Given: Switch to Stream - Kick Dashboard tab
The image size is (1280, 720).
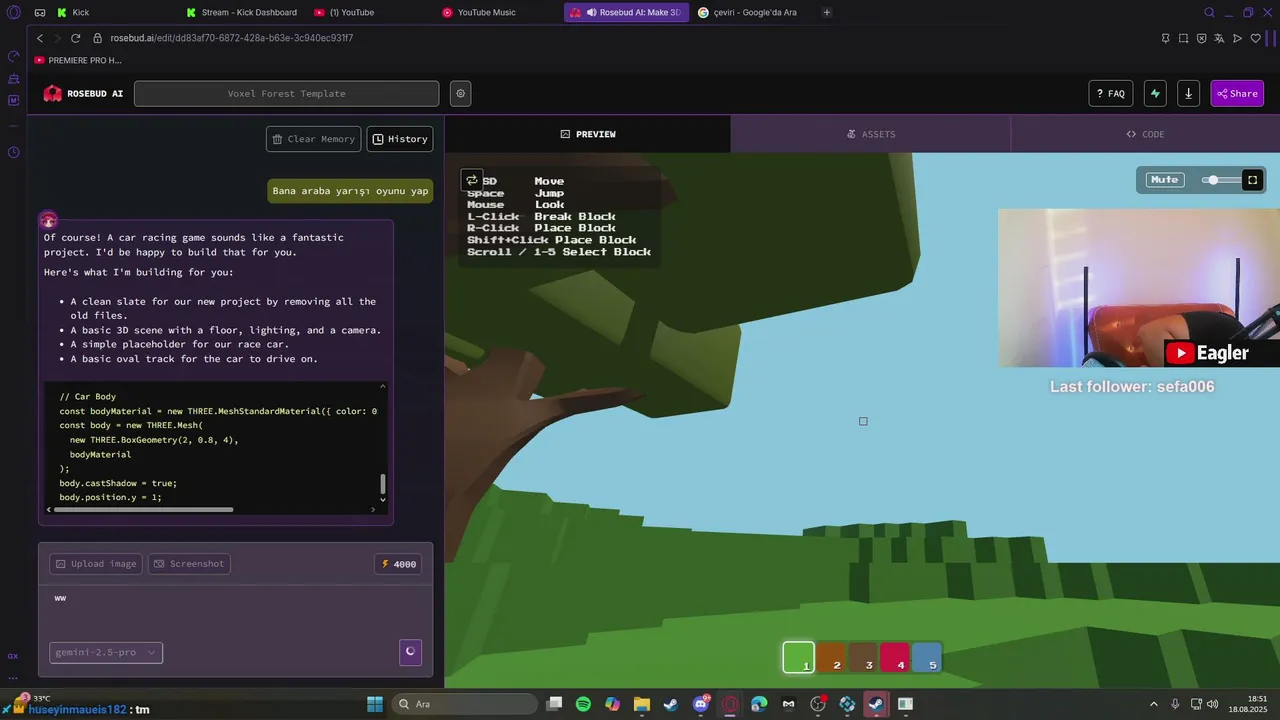Looking at the screenshot, I should (244, 12).
